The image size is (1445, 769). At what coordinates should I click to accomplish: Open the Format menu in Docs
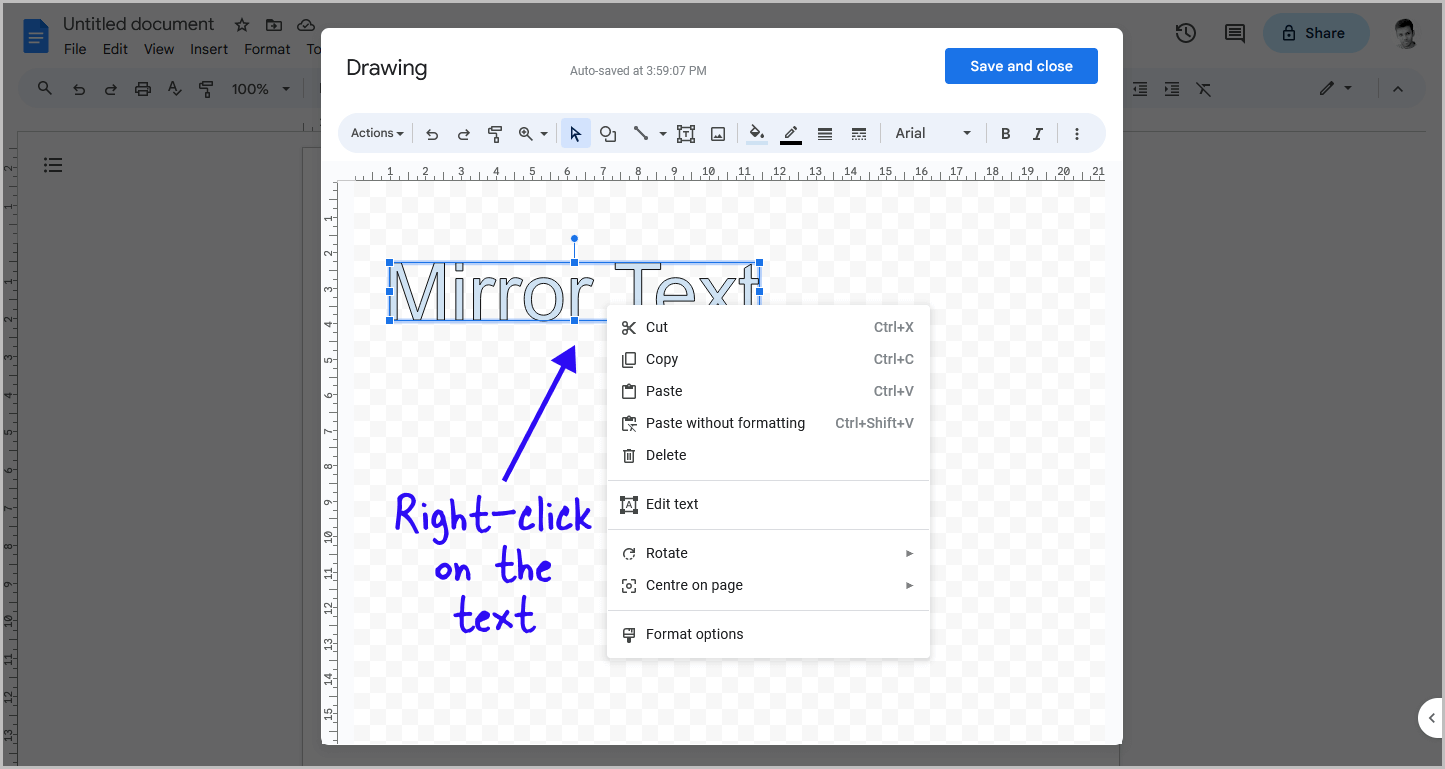pos(267,49)
